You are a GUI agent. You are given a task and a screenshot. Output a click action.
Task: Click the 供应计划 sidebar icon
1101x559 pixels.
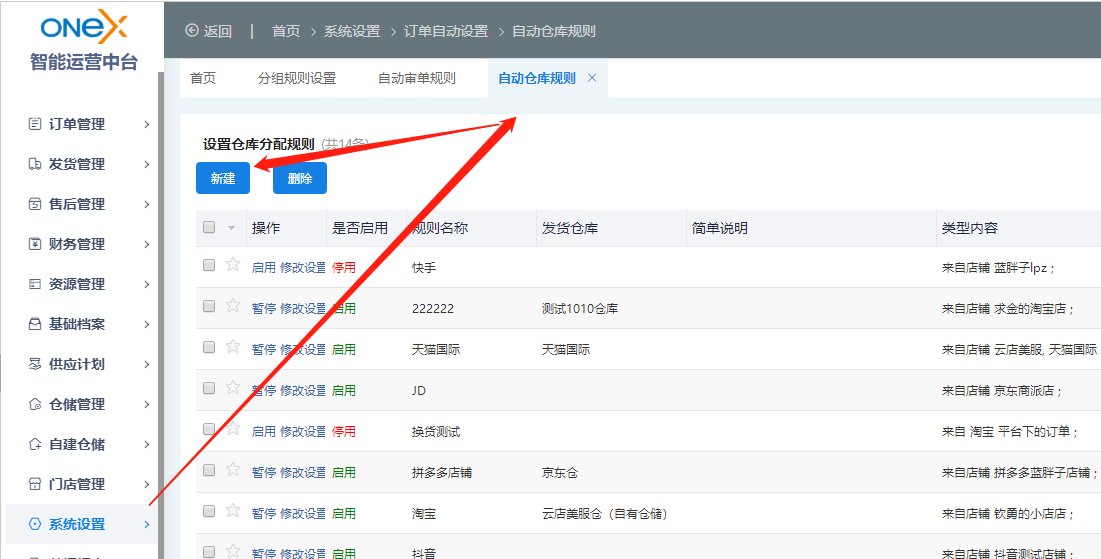[x=34, y=364]
